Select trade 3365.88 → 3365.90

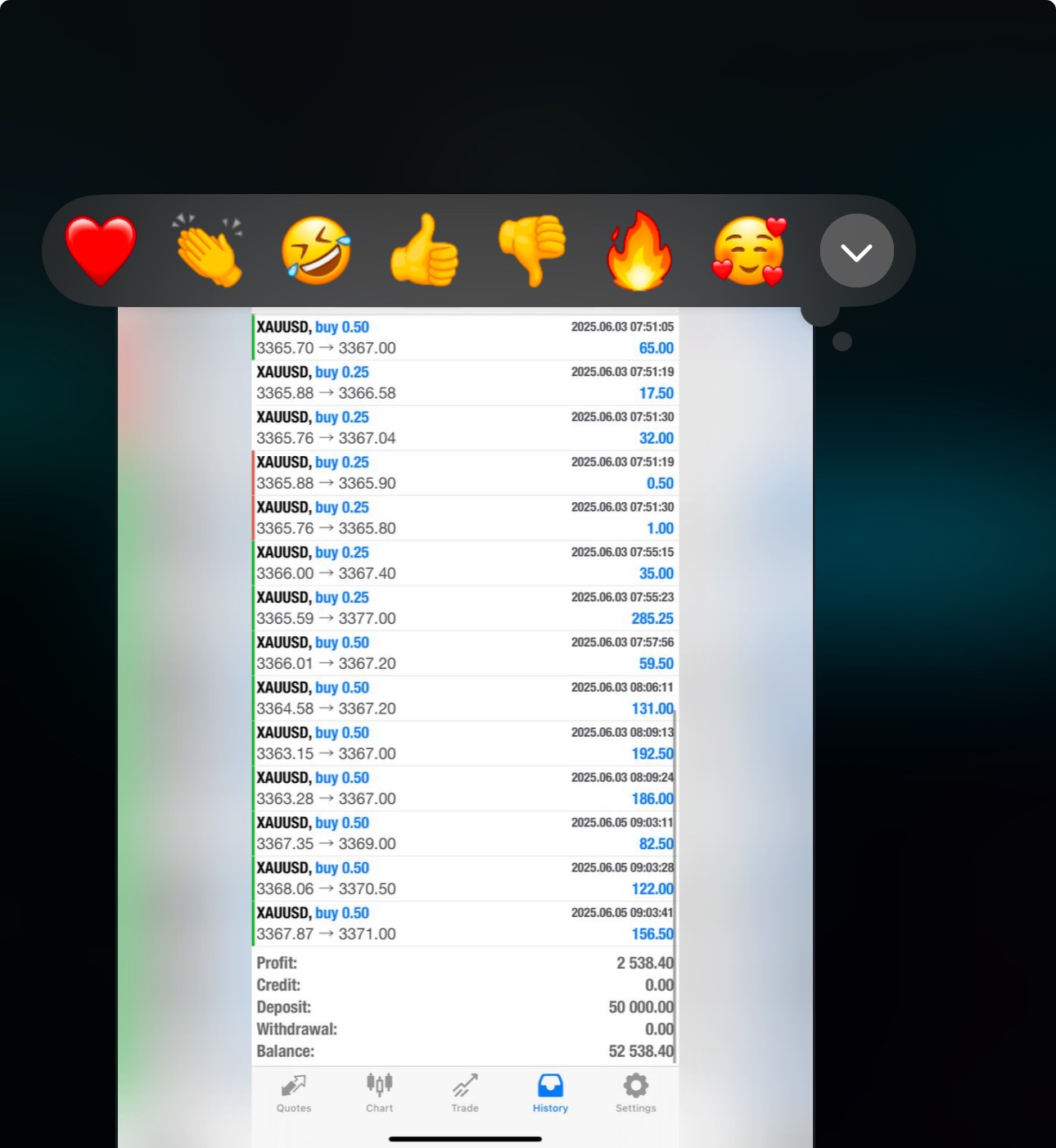coord(464,472)
